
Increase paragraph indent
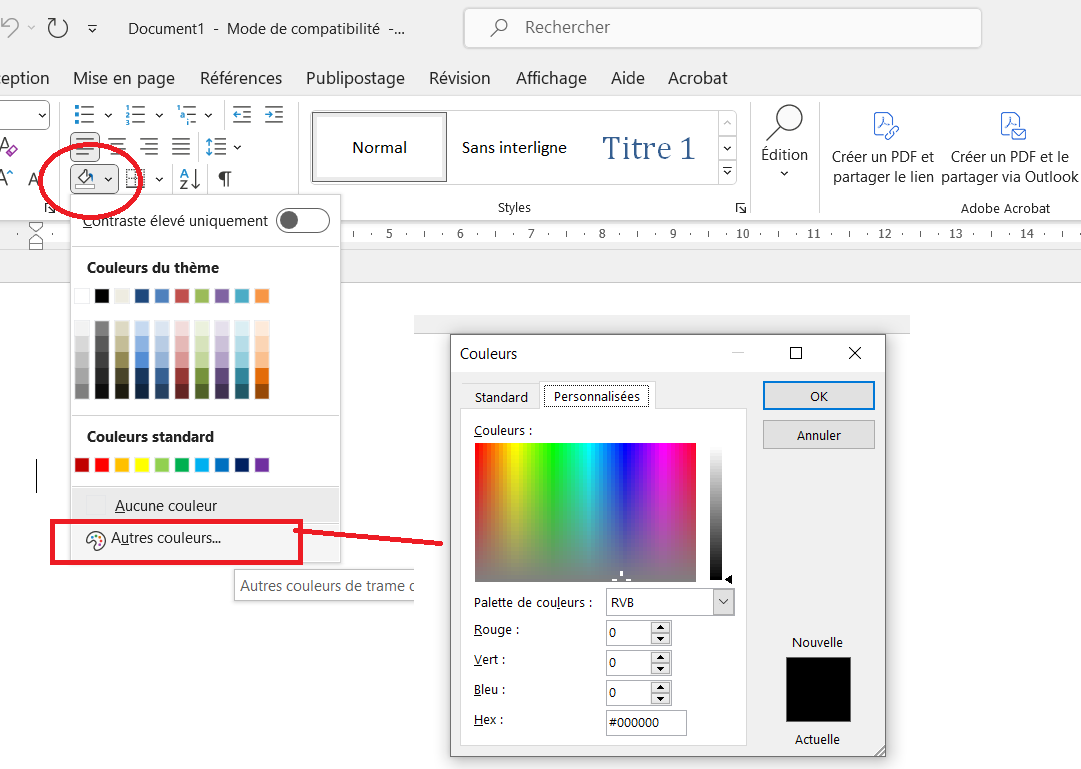coord(274,115)
